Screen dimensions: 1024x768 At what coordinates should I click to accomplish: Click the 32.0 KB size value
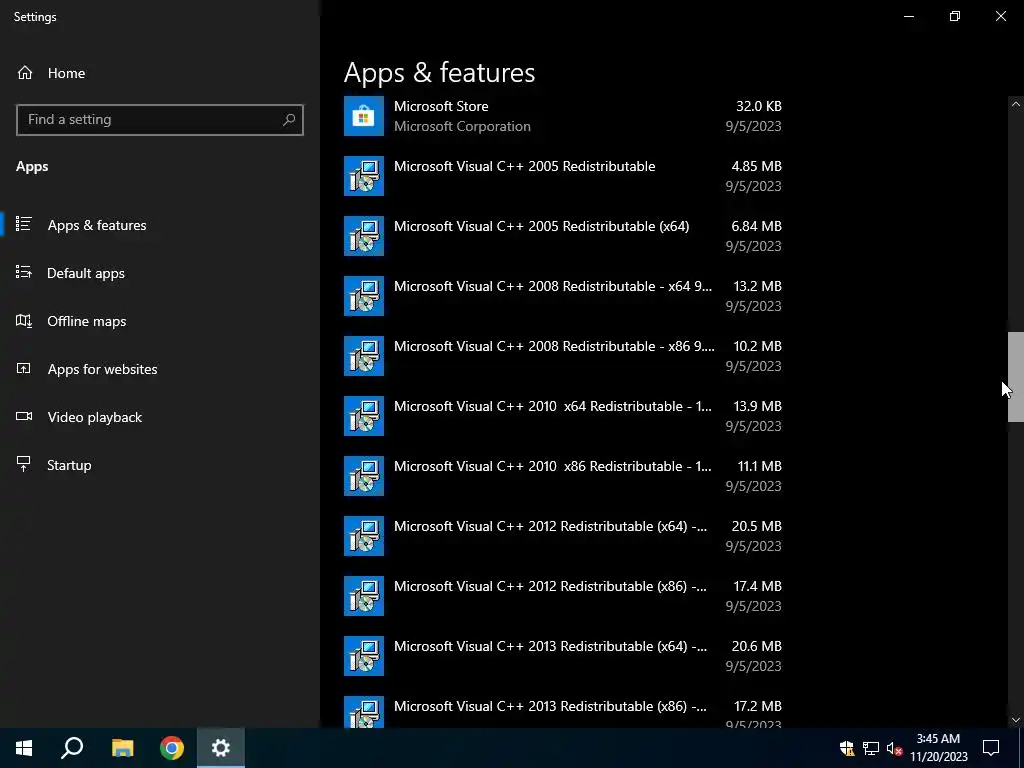758,106
